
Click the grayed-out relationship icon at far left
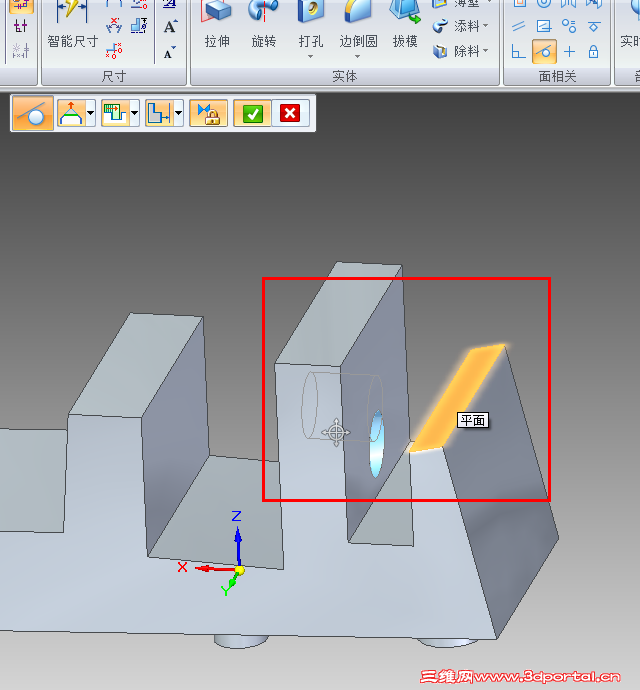pyautogui.click(x=21, y=51)
